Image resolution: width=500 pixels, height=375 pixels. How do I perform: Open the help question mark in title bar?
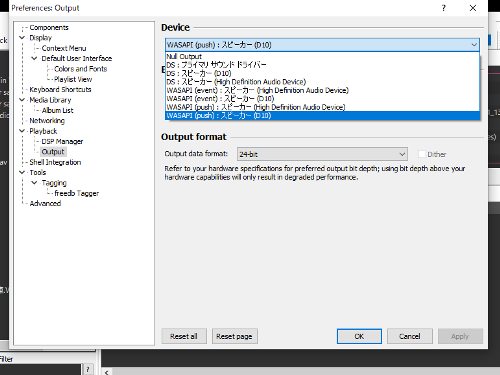point(444,8)
